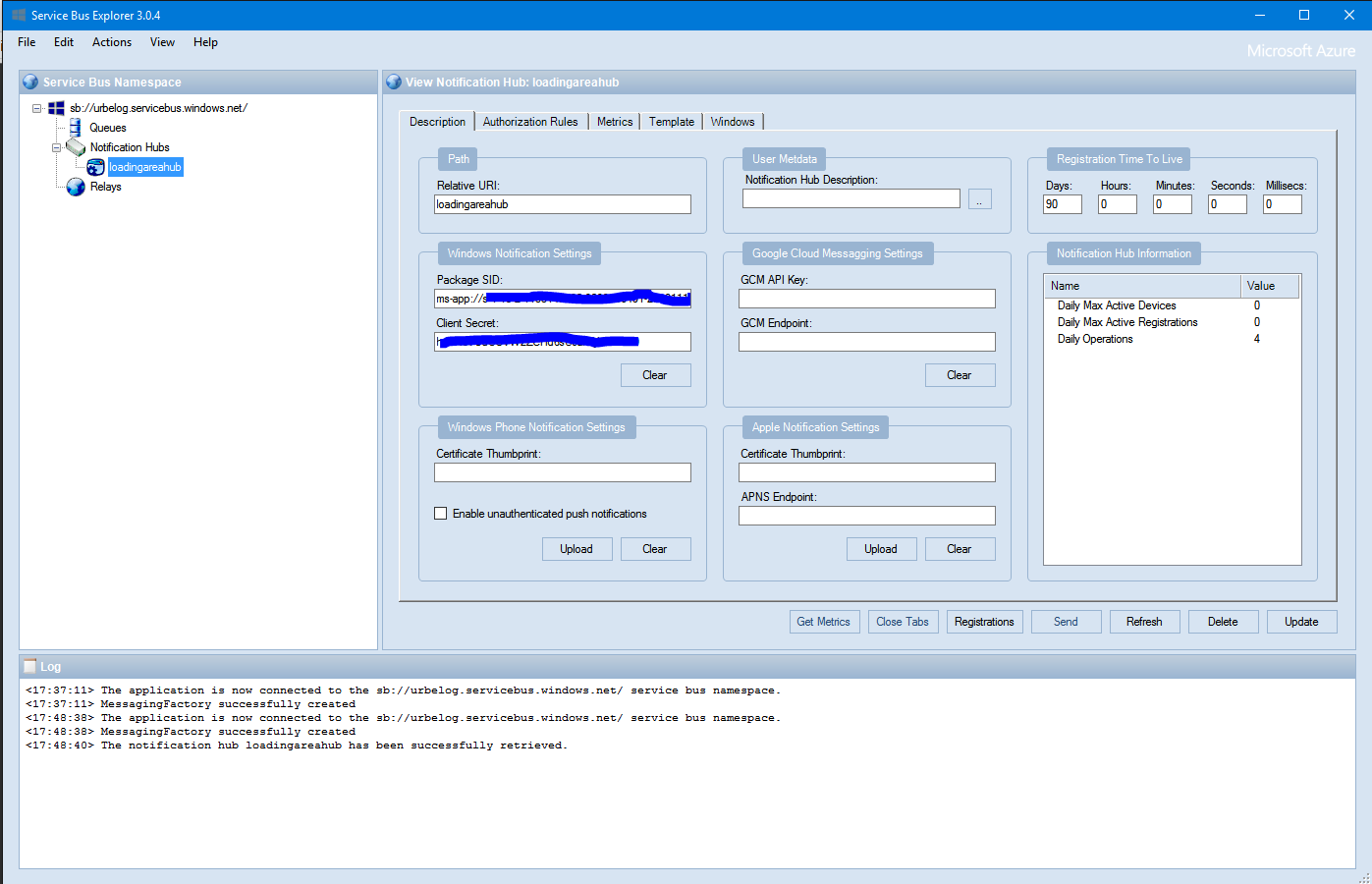Click the Log panel header icon

29,666
